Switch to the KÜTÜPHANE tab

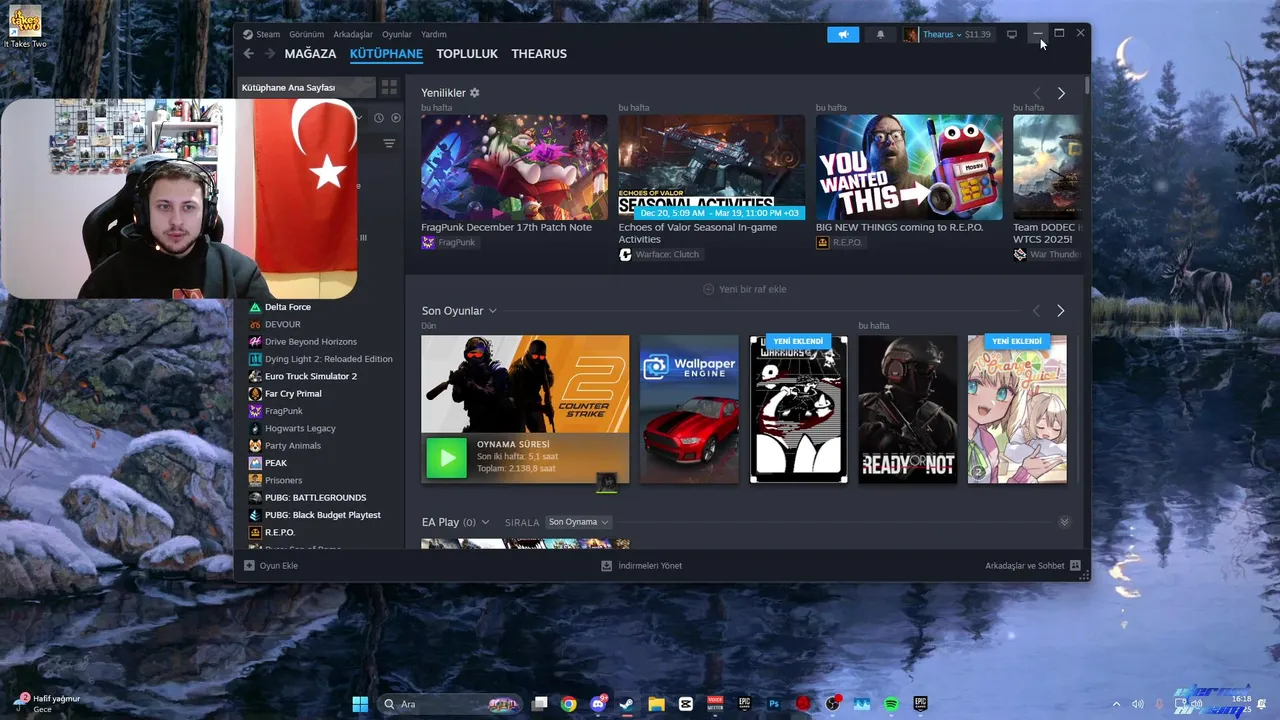click(386, 54)
